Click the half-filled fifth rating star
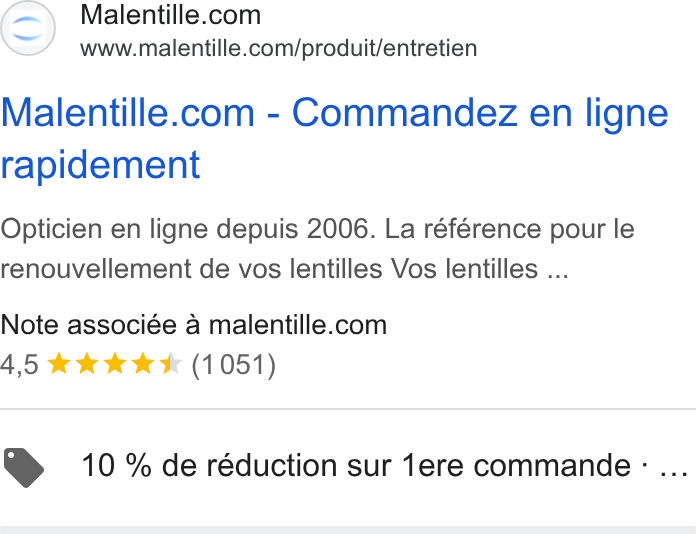The height and width of the screenshot is (534, 696). point(171,364)
